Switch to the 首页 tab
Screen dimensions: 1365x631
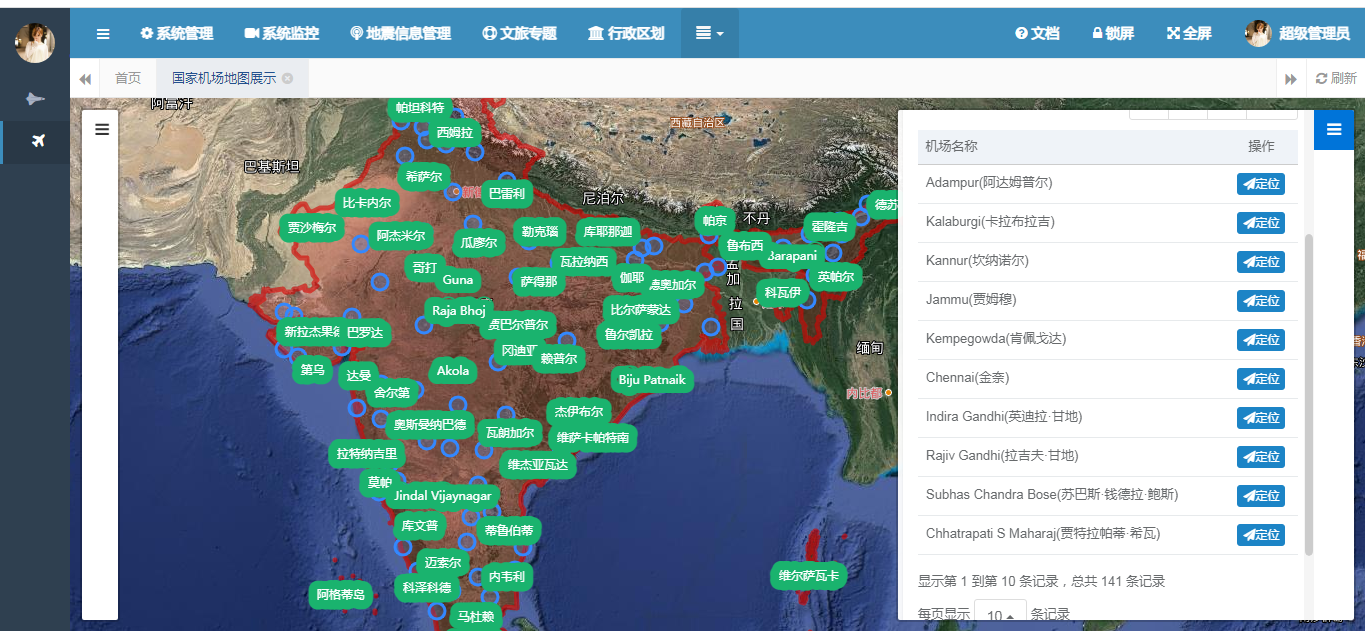(x=128, y=78)
